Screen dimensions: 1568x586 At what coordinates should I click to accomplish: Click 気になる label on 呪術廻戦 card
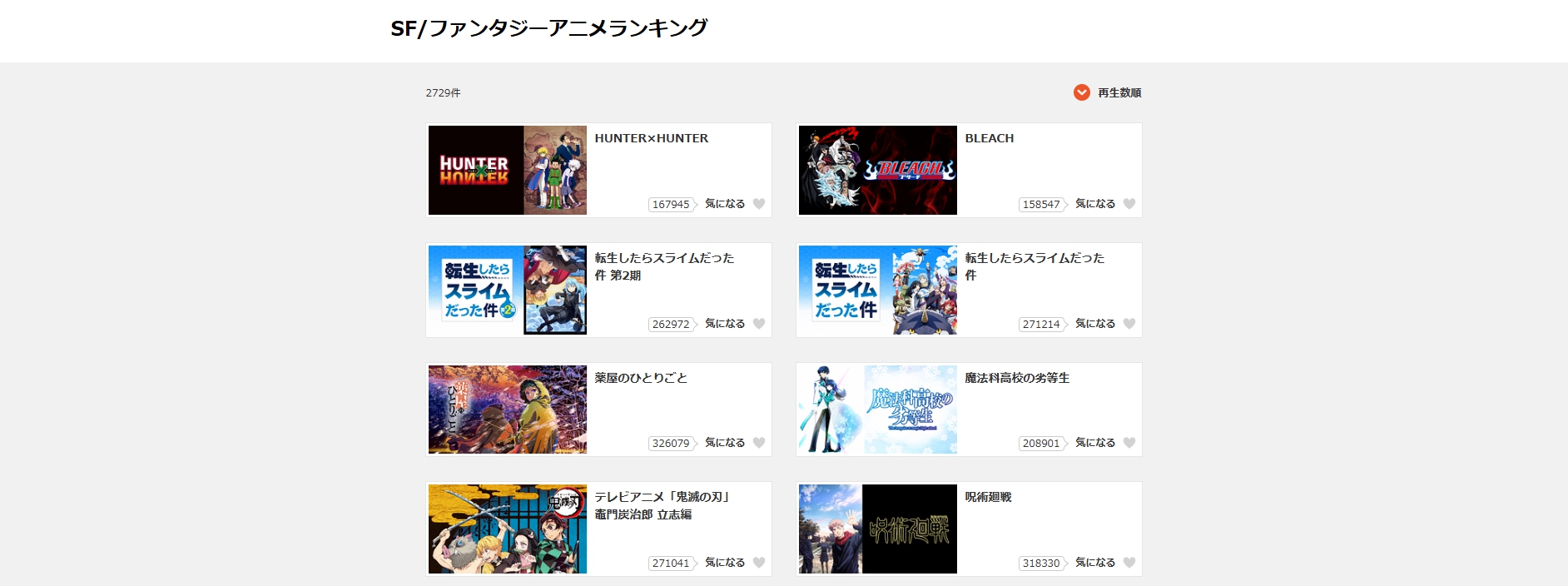[1095, 563]
